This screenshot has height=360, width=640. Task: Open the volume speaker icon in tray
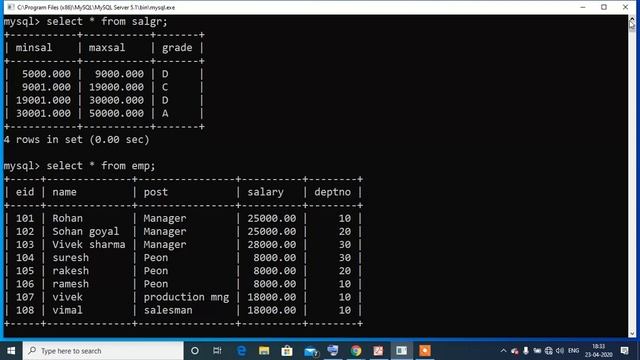pyautogui.click(x=560, y=351)
